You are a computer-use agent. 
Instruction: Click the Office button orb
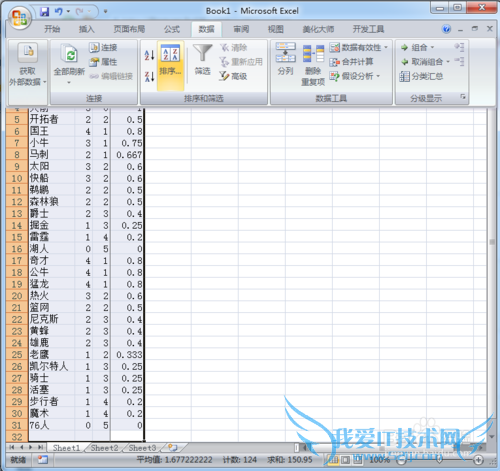click(x=19, y=17)
